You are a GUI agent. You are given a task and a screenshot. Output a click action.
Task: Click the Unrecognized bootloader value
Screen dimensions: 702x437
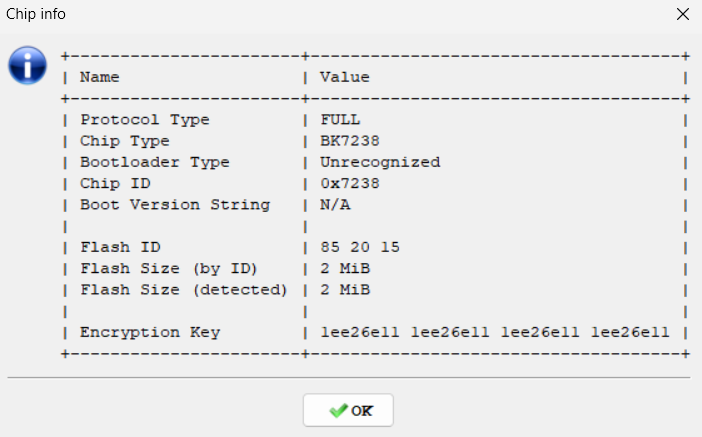tap(379, 162)
